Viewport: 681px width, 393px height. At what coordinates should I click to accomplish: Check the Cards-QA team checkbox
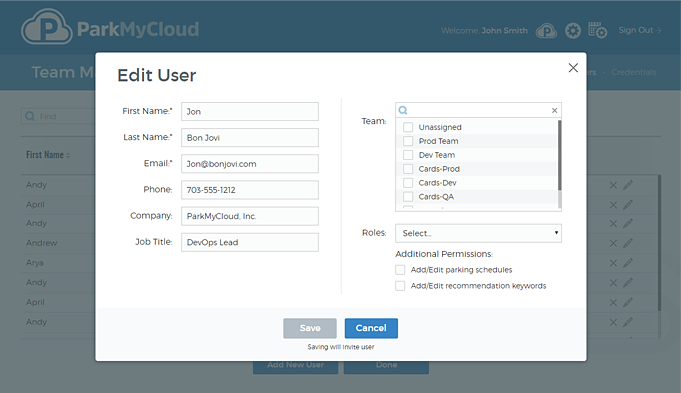(x=408, y=197)
